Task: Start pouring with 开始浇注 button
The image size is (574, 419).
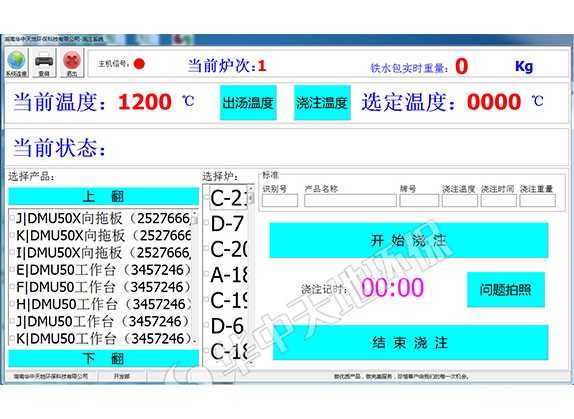Action: coord(409,240)
